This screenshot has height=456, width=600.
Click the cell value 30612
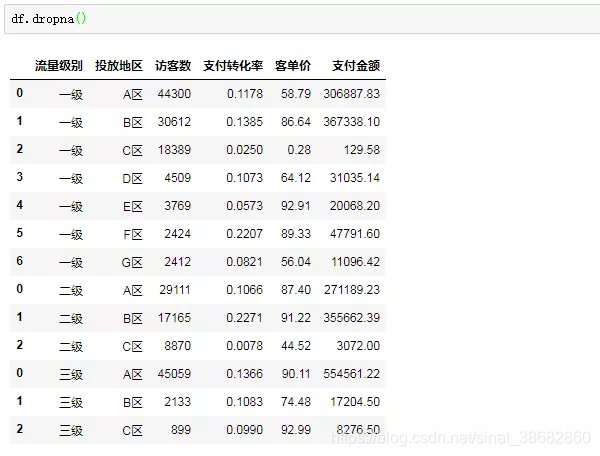(174, 122)
